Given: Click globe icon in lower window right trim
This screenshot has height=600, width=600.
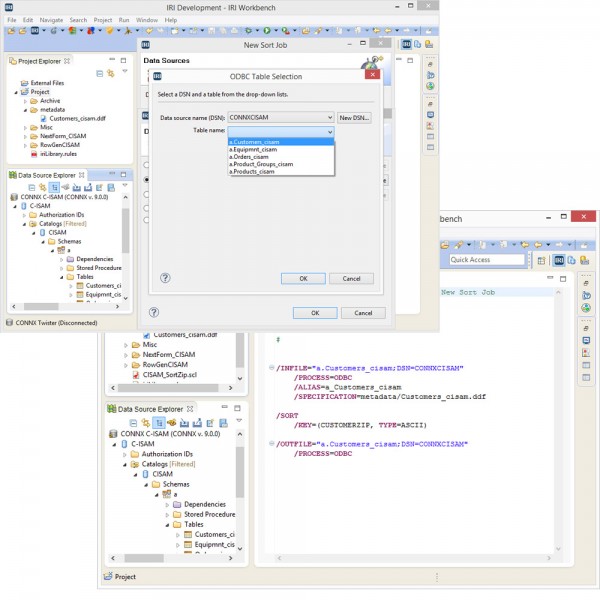Looking at the screenshot, I should 586,308.
